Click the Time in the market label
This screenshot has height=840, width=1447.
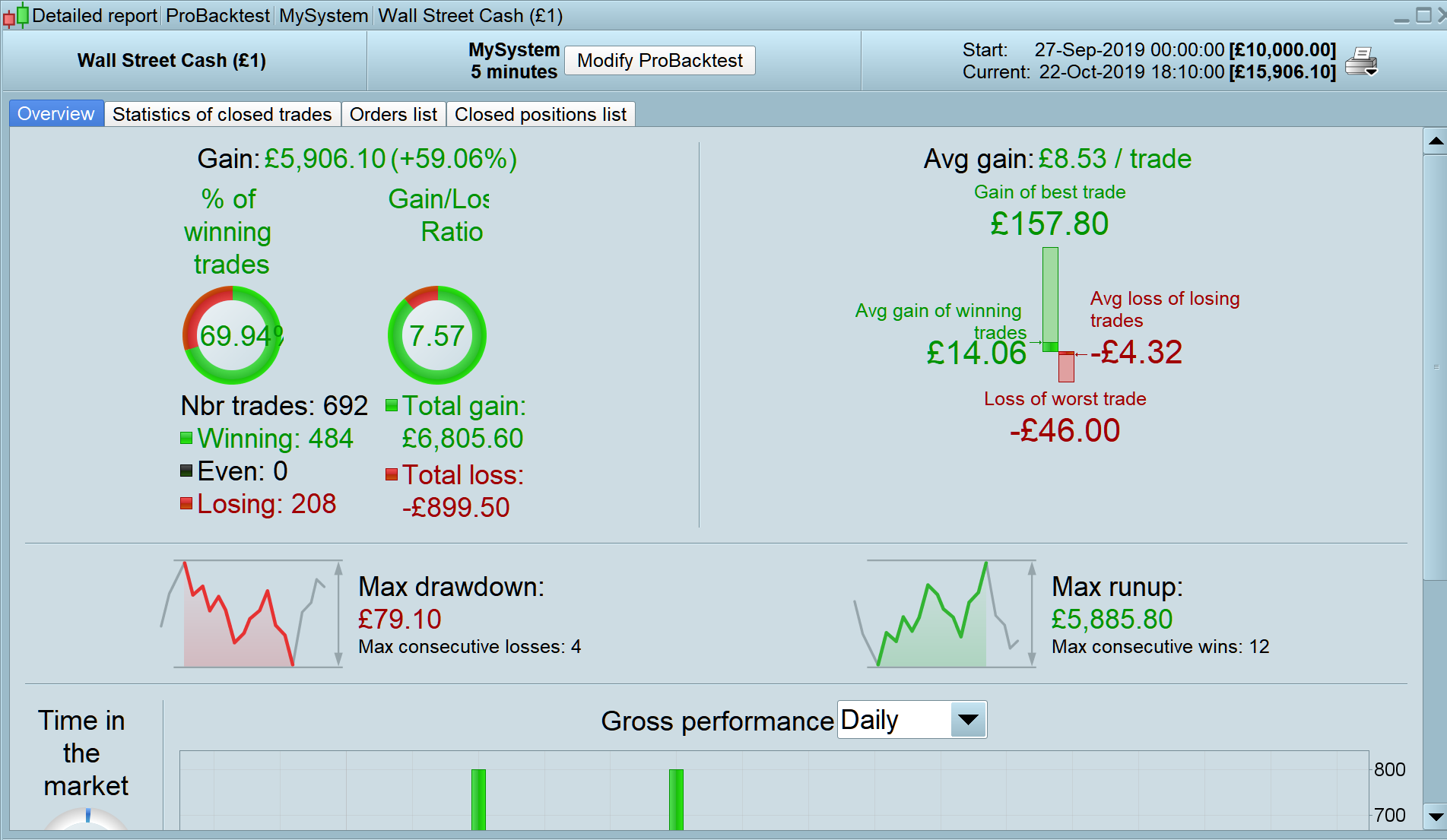point(84,753)
